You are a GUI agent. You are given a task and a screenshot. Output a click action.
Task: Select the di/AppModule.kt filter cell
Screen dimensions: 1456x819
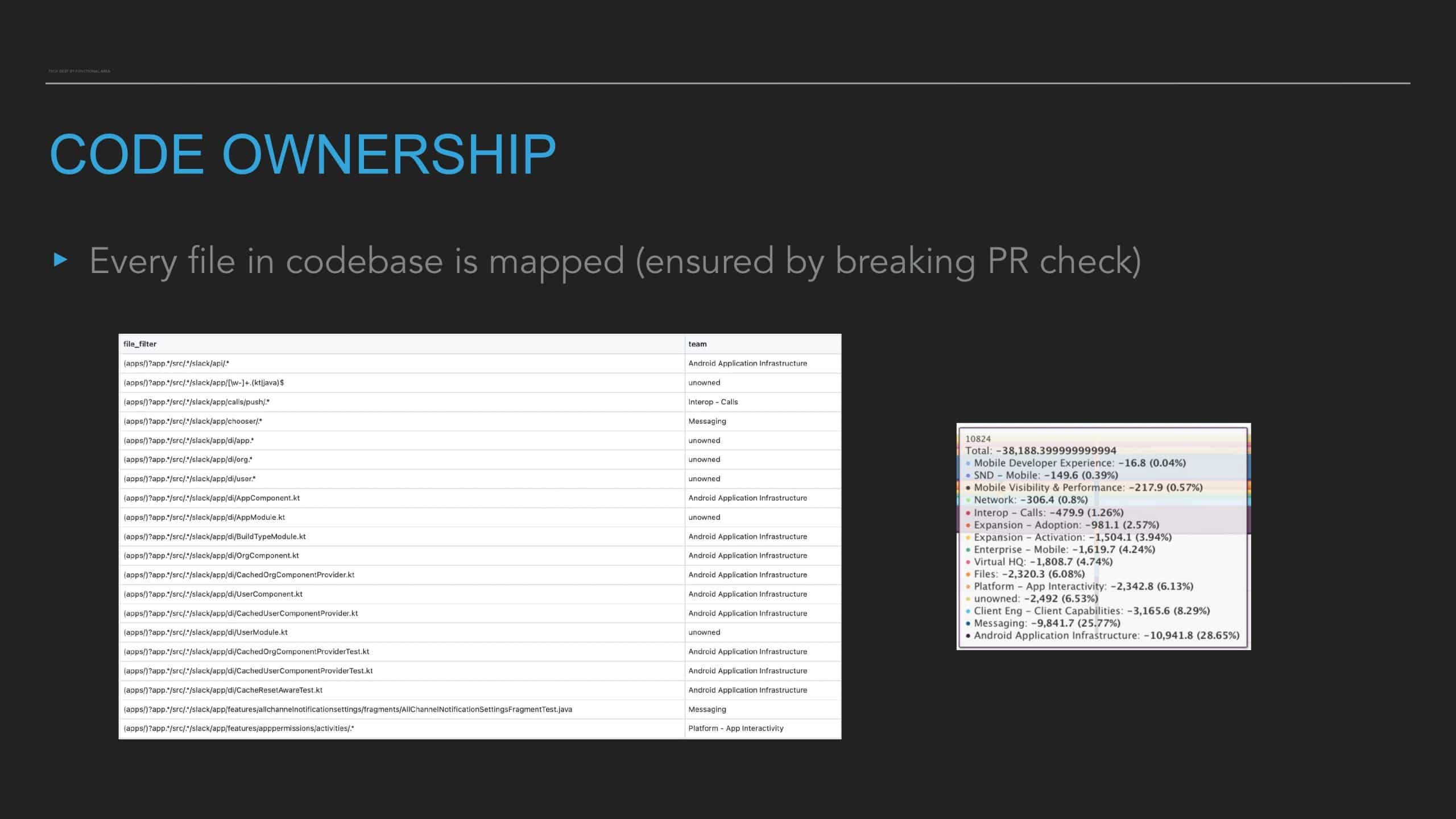402,518
